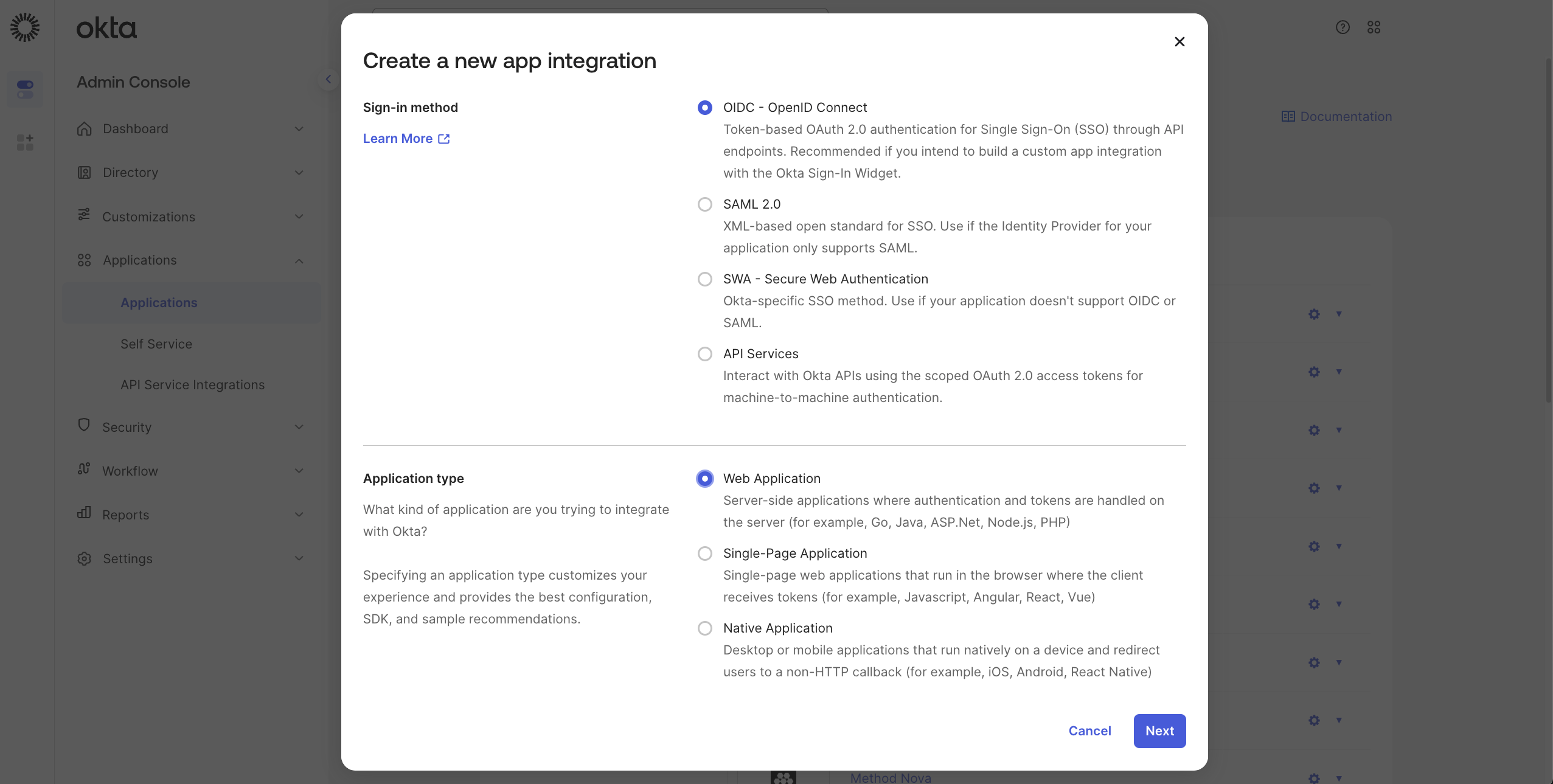This screenshot has width=1553, height=784.
Task: Click the Reports bar chart icon
Action: click(x=84, y=513)
